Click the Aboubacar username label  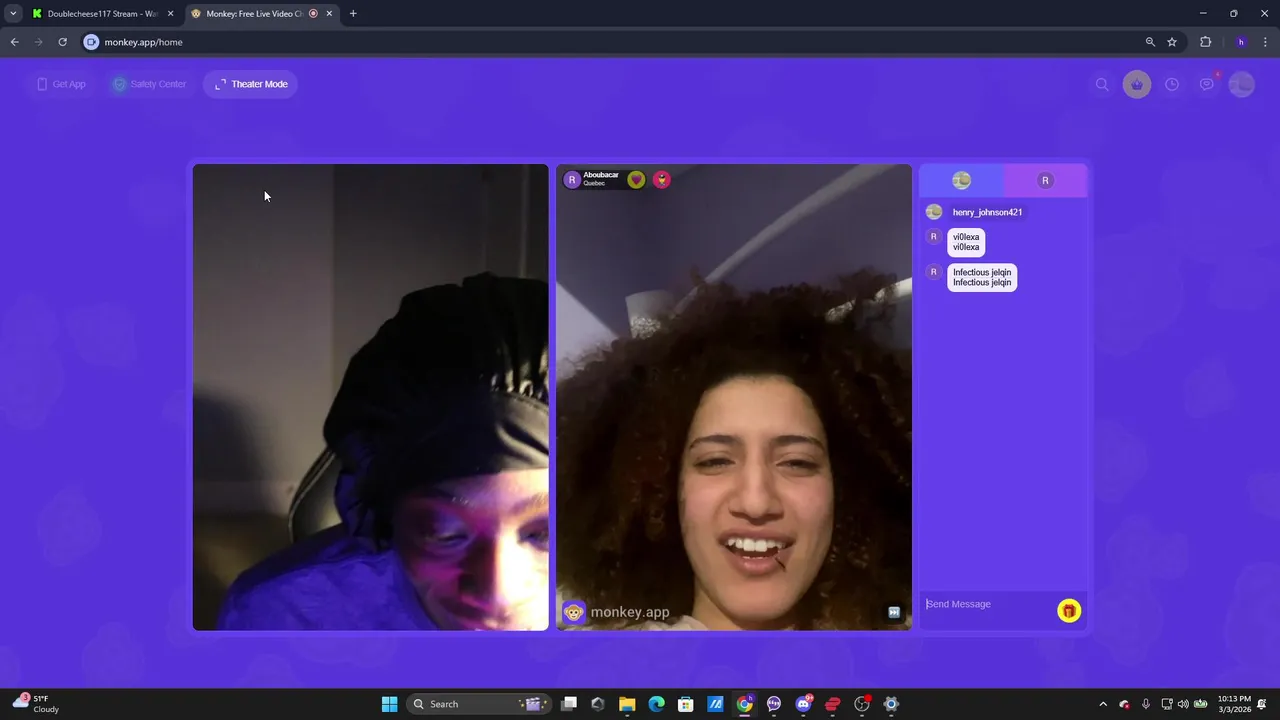(601, 175)
